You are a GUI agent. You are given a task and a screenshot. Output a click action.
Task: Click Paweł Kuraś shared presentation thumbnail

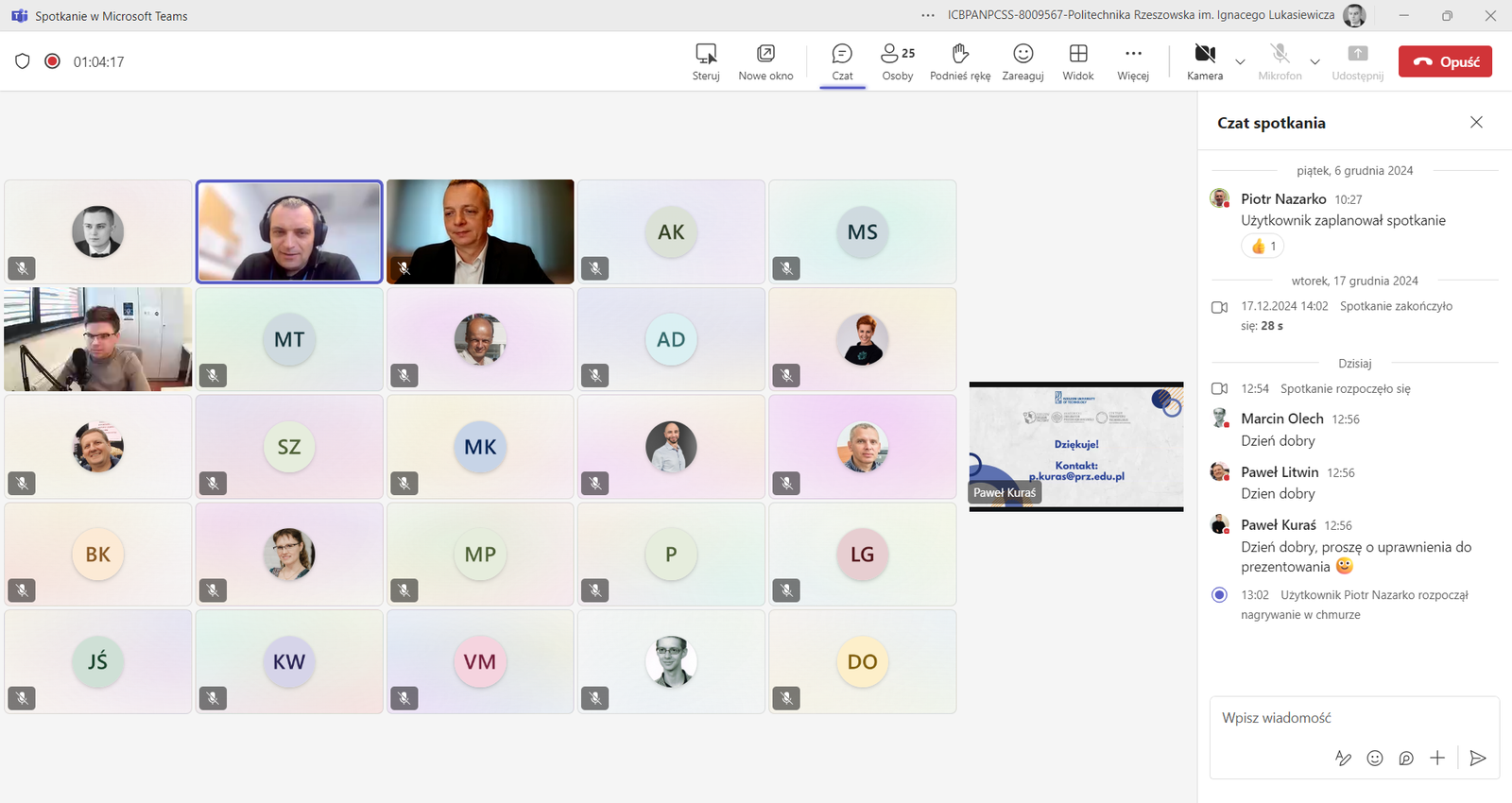1076,446
